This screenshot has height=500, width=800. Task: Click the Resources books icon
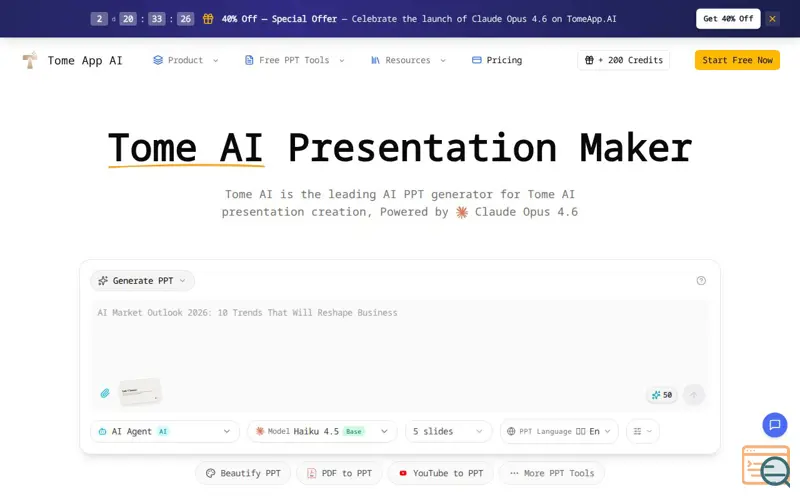[x=376, y=60]
